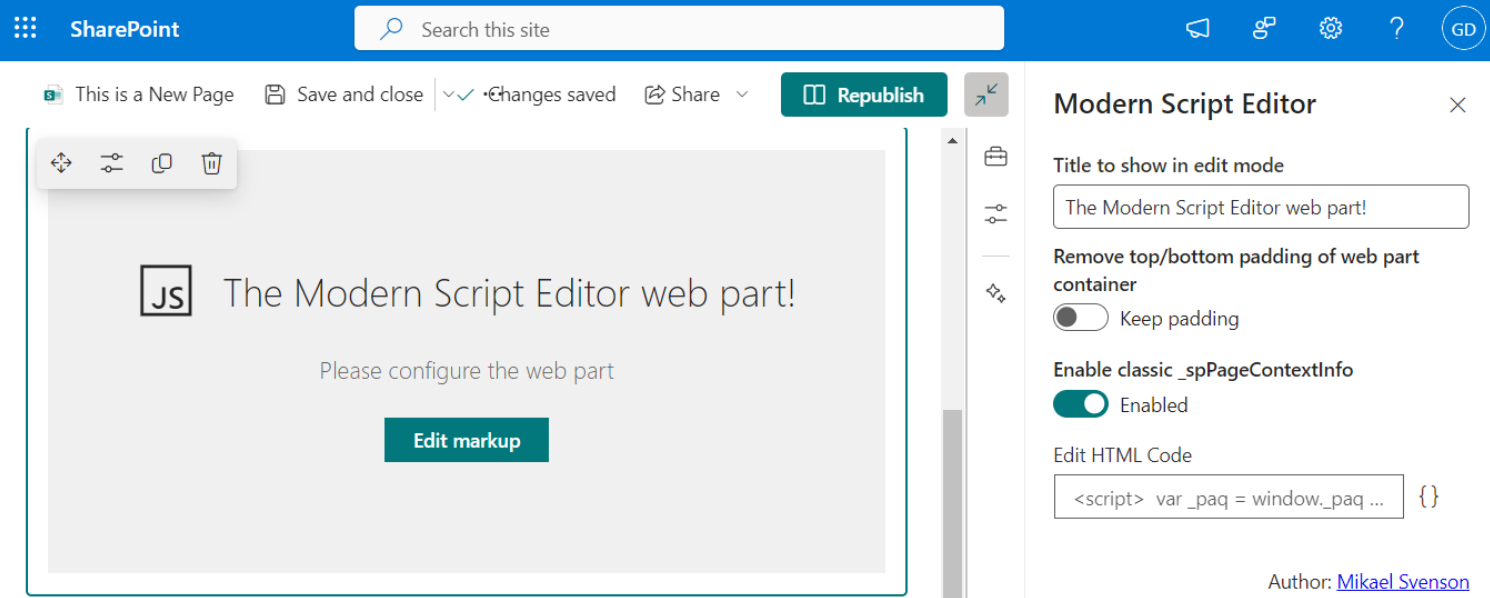Open the web part toolbox icon
Image resolution: width=1490 pixels, height=598 pixels.
(x=995, y=156)
